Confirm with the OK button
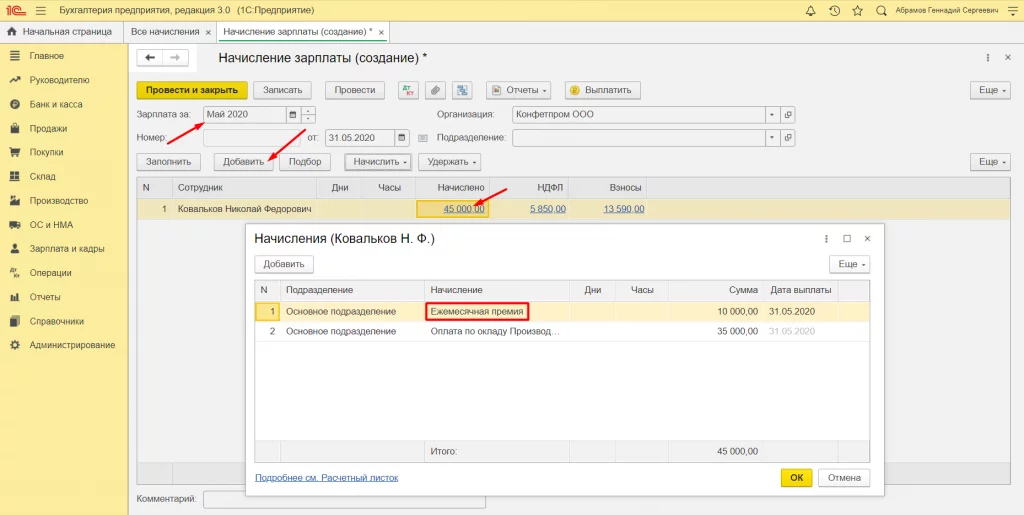Image resolution: width=1024 pixels, height=515 pixels. (x=796, y=477)
